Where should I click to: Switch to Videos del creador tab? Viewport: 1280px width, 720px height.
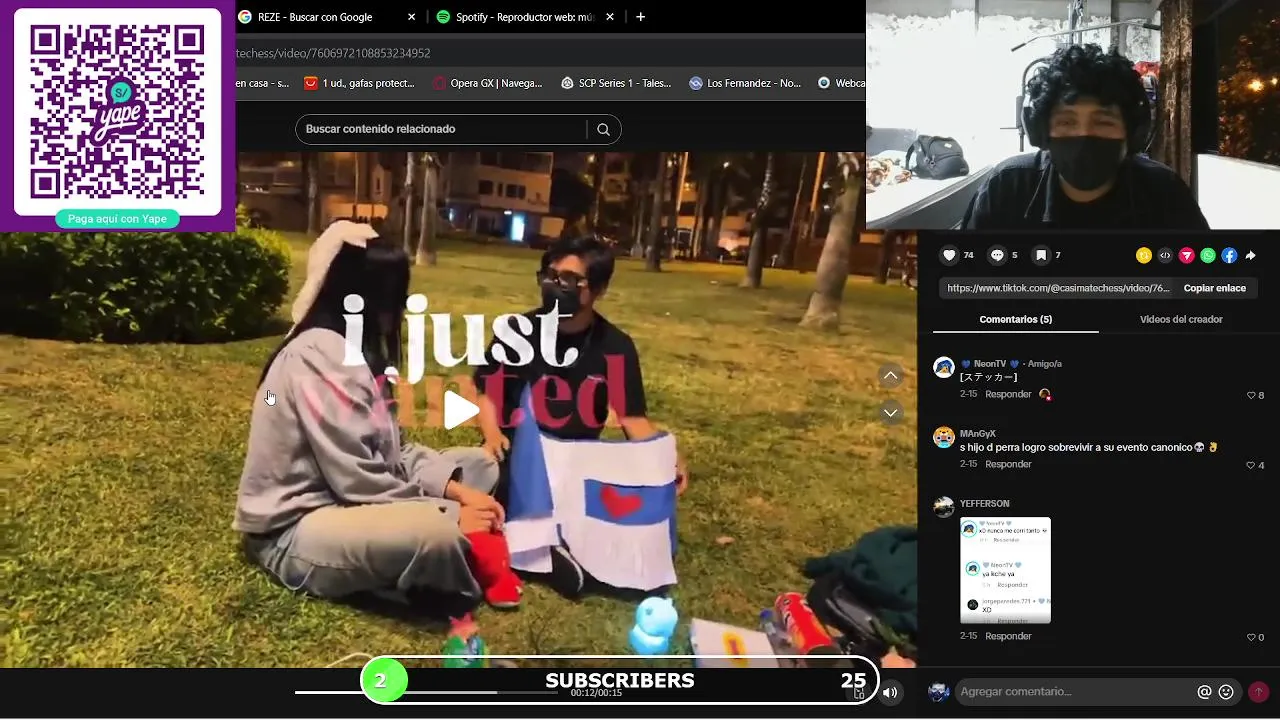coord(1181,319)
